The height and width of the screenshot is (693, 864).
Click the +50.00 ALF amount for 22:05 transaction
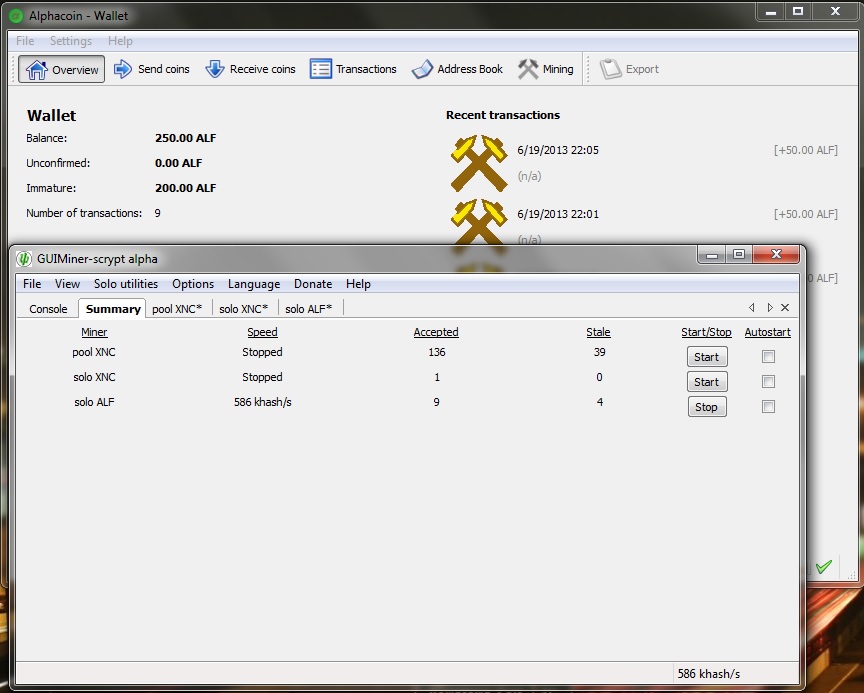coord(806,150)
